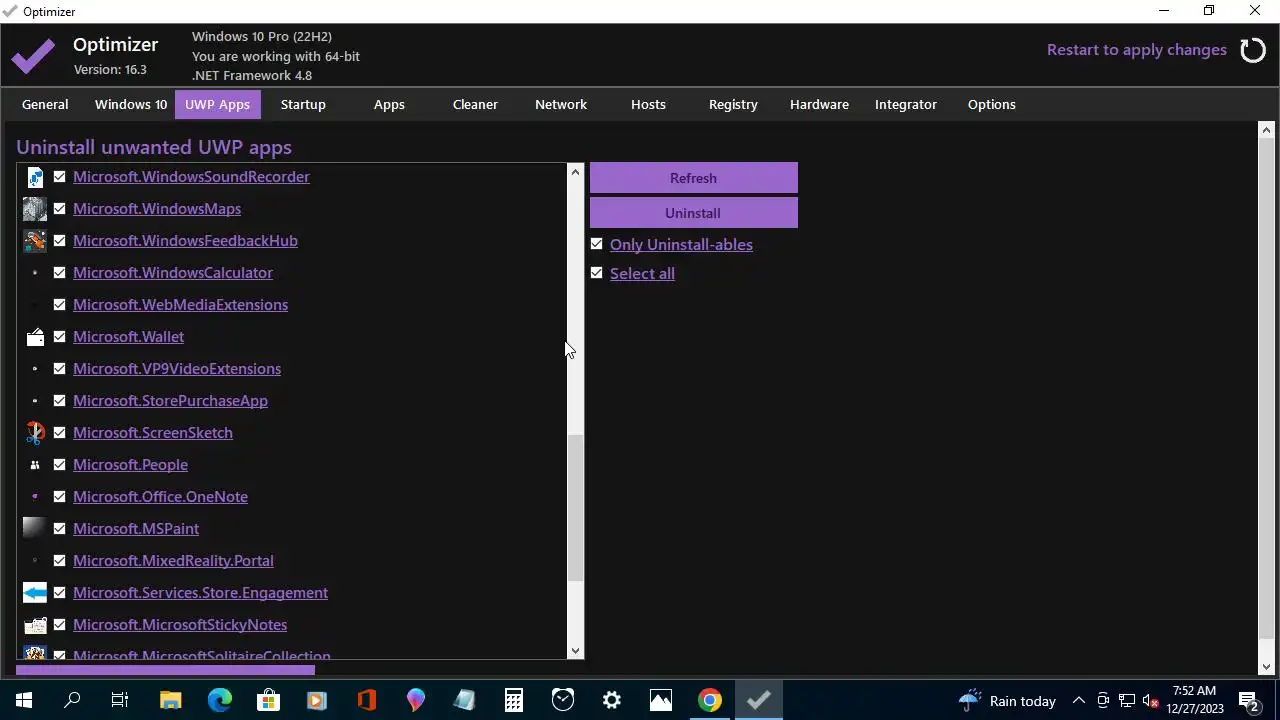Open taskbar Search
1280x720 pixels.
pos(72,700)
